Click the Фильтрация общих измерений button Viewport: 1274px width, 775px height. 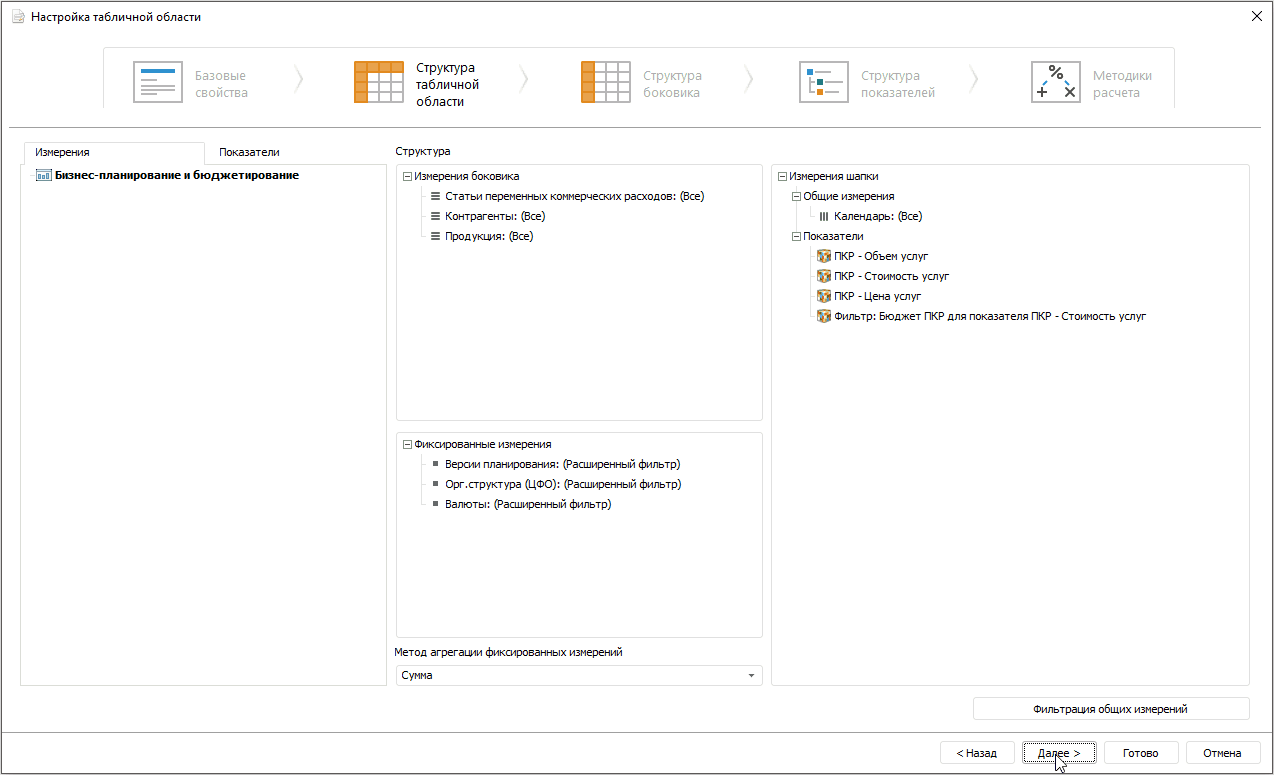tap(1111, 708)
